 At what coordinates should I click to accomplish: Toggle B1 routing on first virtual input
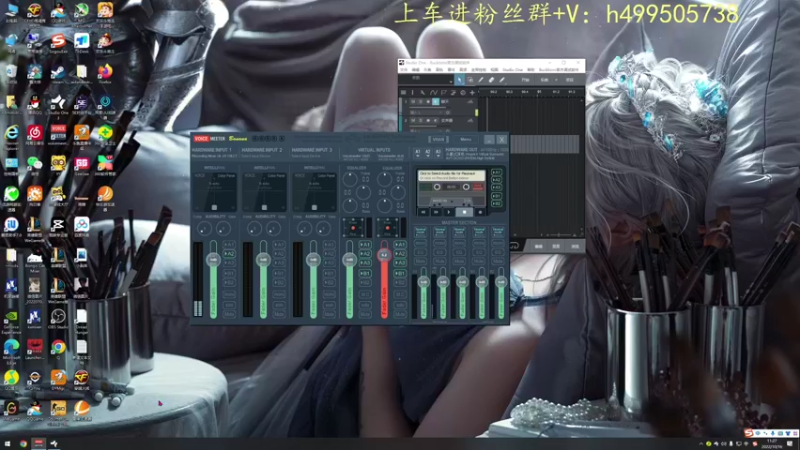(365, 273)
